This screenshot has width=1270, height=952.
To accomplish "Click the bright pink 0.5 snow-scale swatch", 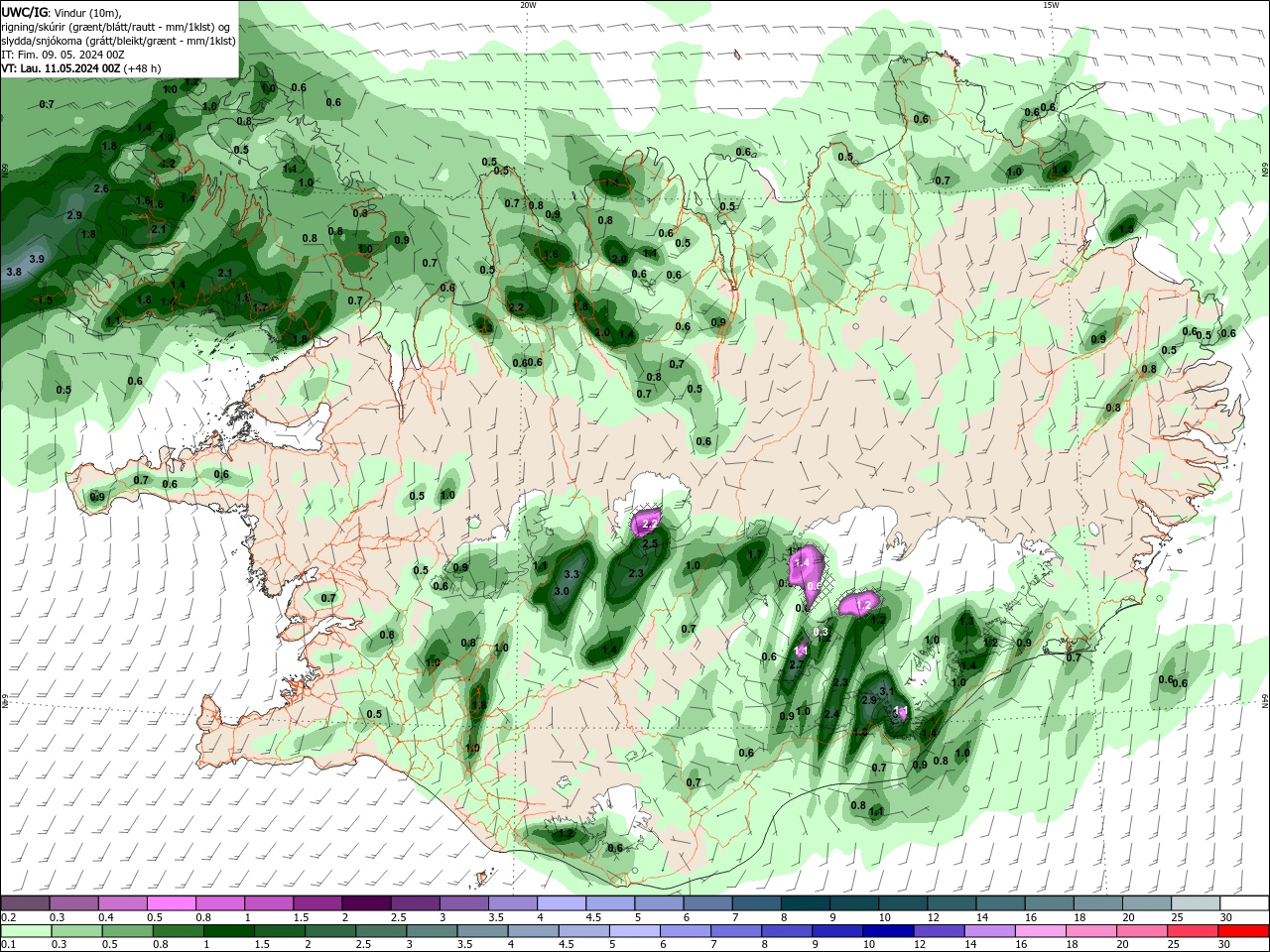I will [x=171, y=902].
